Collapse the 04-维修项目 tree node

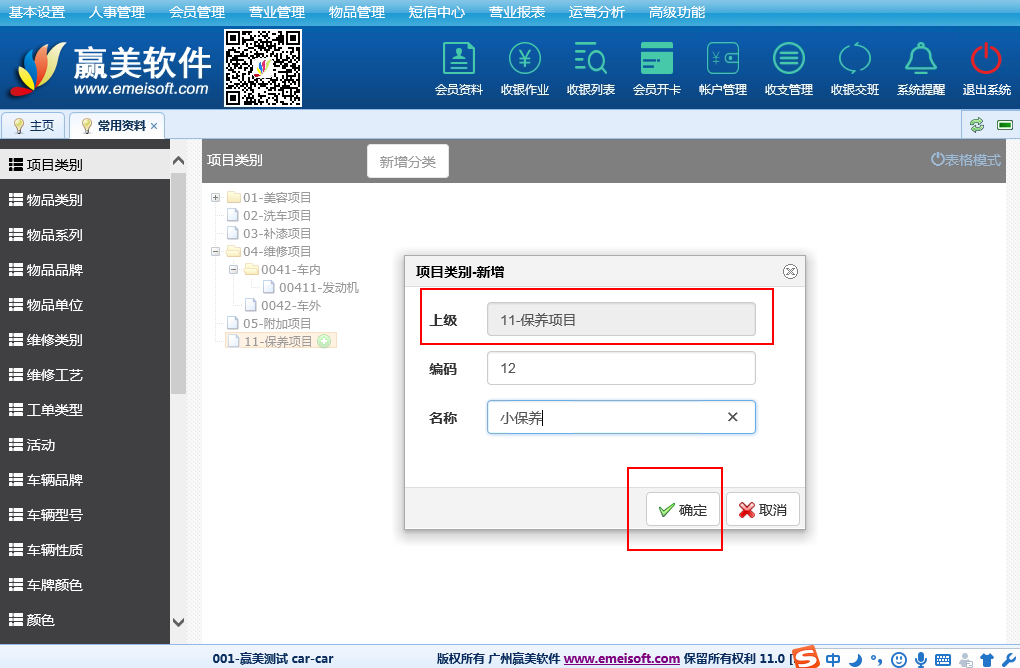(215, 252)
